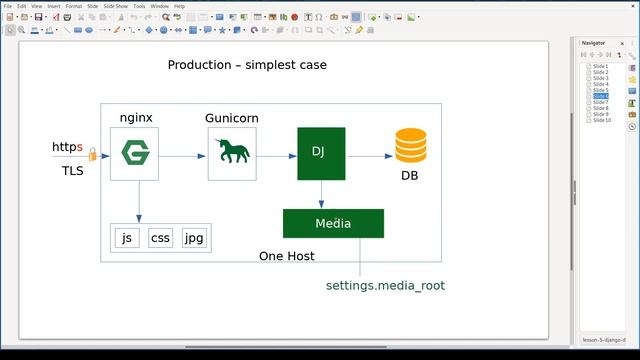Image resolution: width=640 pixels, height=360 pixels.
Task: Click the Navigator First Slide button
Action: 583,55
